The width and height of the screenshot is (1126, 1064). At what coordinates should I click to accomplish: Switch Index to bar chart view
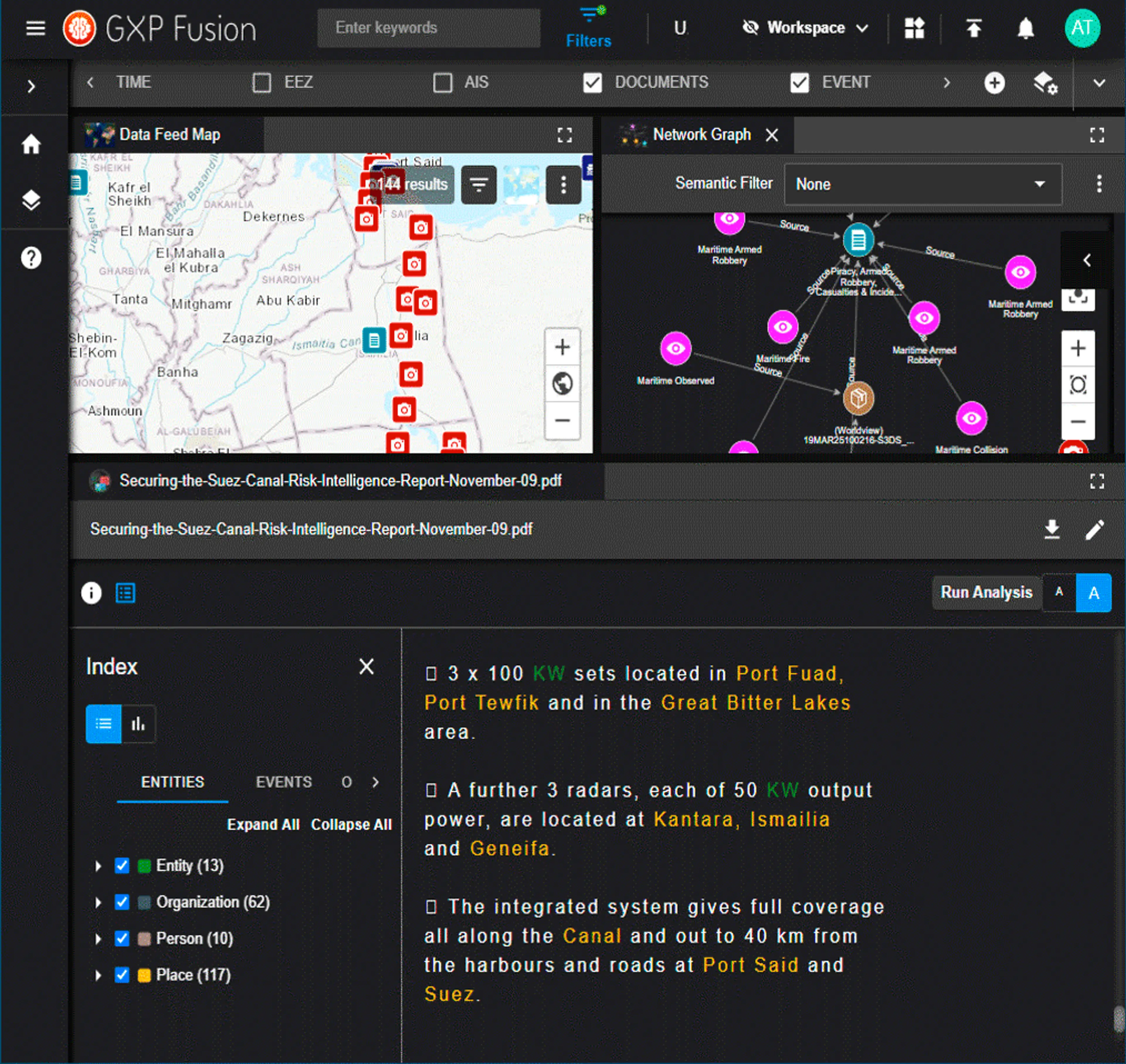coord(138,724)
